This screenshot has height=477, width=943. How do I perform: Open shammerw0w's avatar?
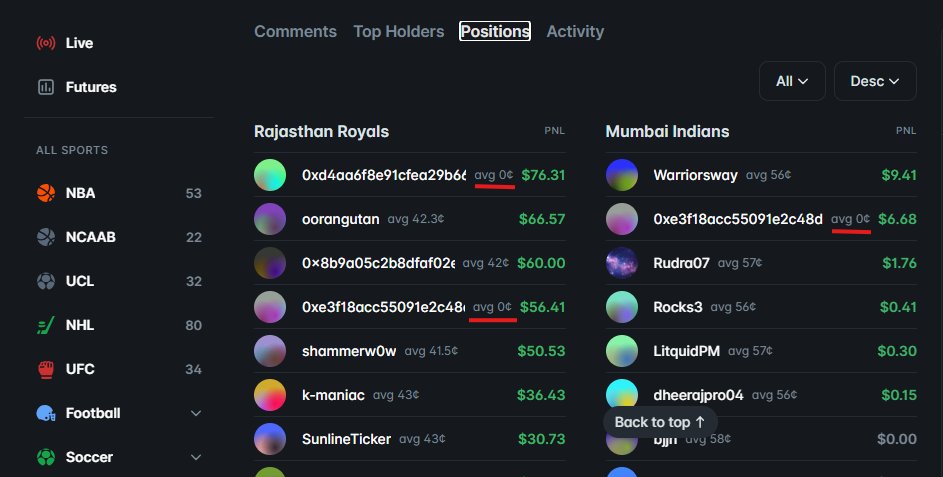[x=270, y=351]
